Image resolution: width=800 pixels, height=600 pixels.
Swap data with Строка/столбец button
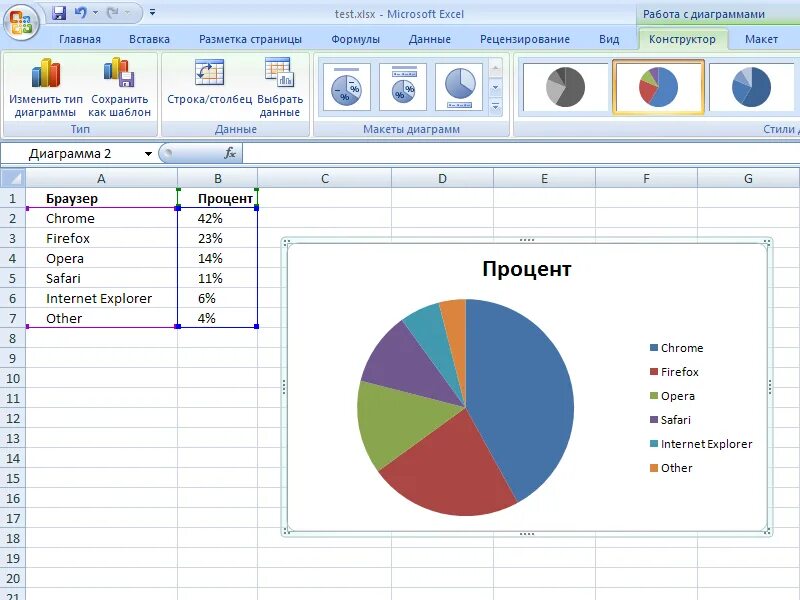pyautogui.click(x=209, y=82)
